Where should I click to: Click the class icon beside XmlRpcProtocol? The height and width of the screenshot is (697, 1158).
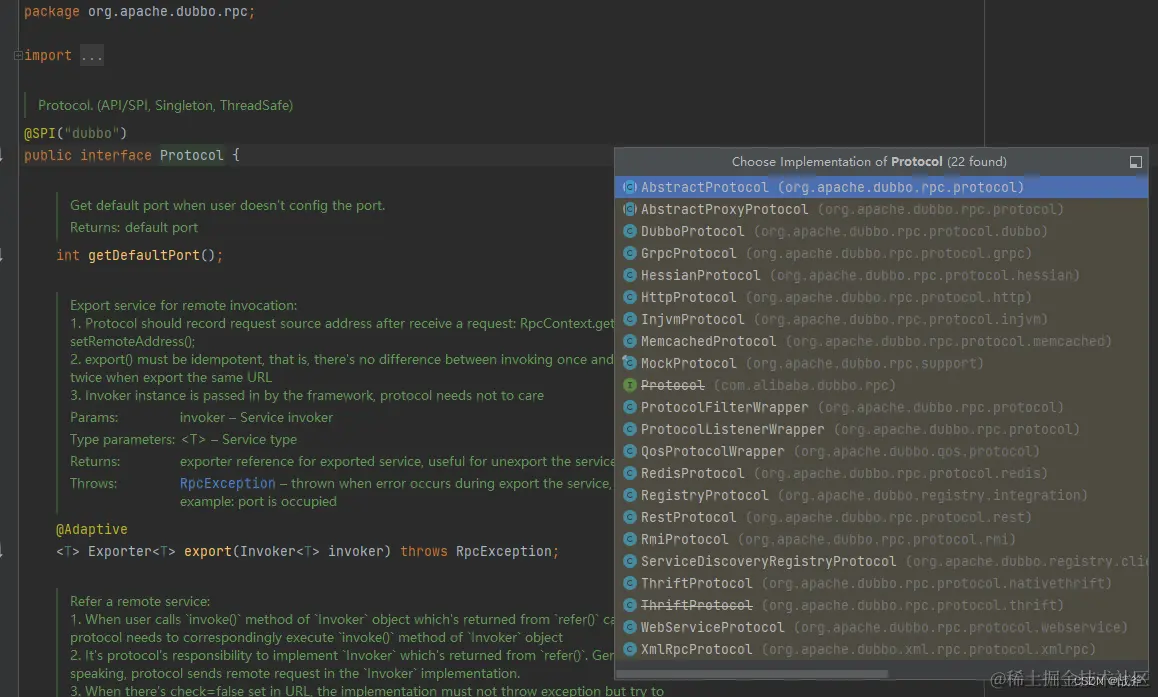tap(630, 649)
